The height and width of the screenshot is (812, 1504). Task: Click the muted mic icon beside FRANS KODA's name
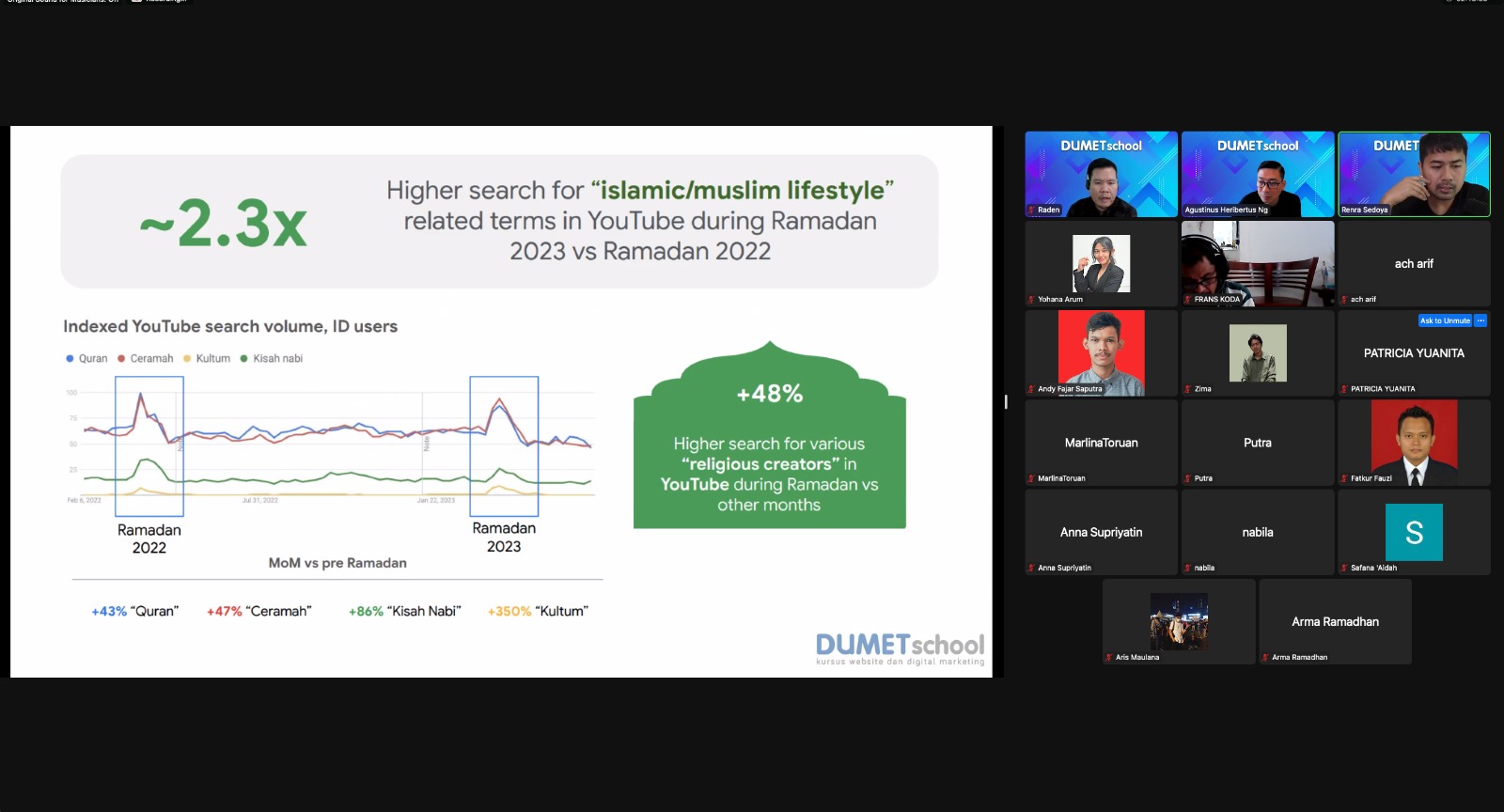click(x=1188, y=299)
